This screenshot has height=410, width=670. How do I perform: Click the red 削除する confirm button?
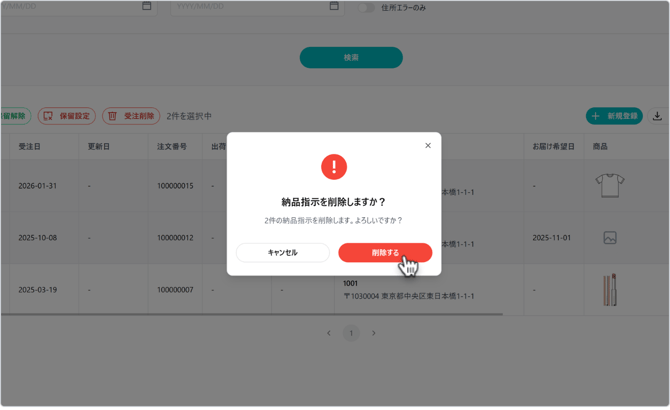(384, 253)
